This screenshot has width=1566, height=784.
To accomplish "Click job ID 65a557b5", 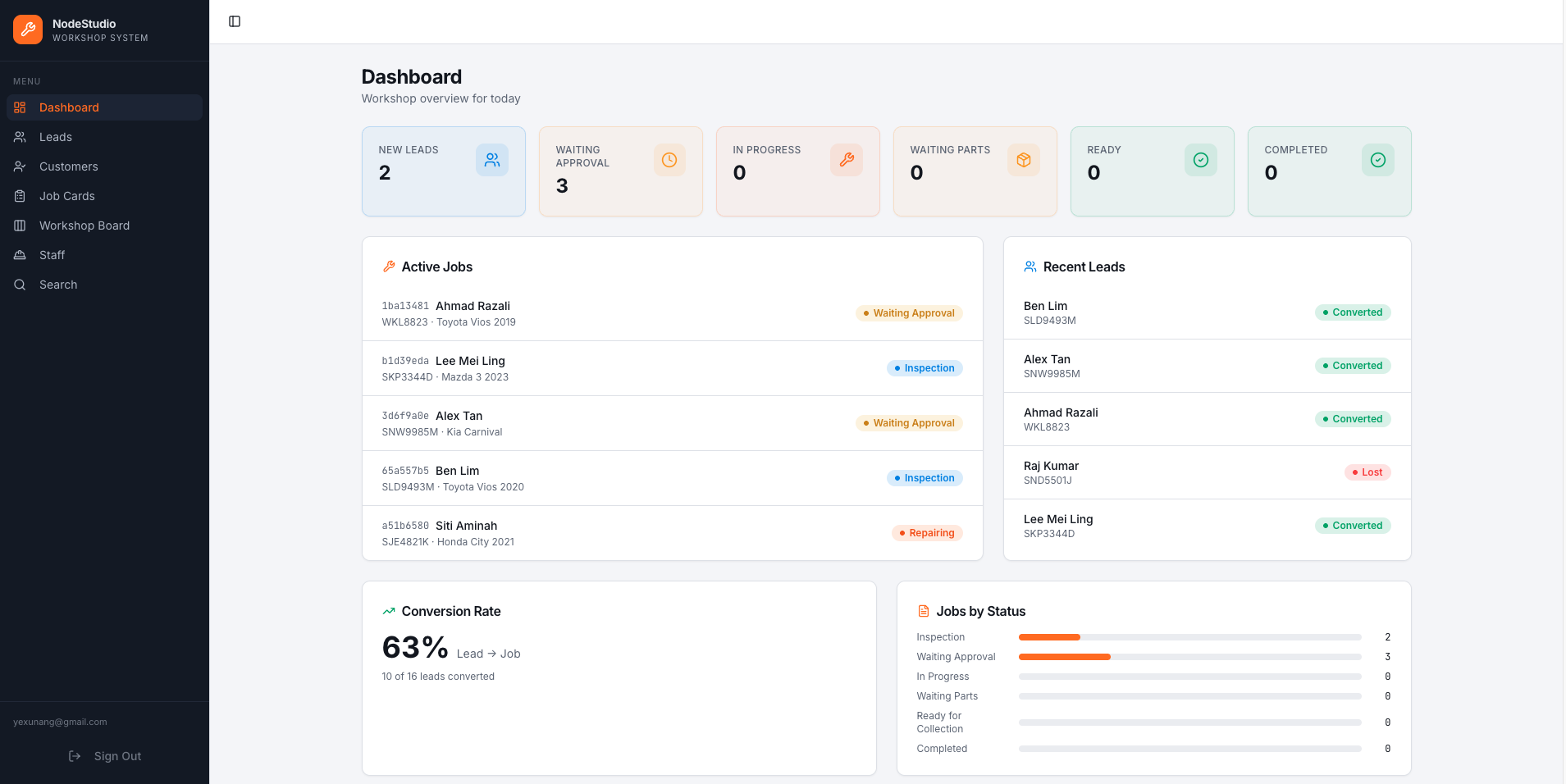I will [x=405, y=471].
